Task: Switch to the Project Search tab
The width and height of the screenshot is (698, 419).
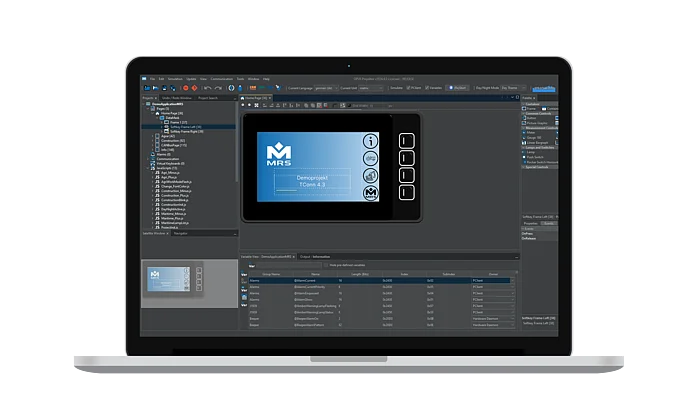Action: [208, 98]
